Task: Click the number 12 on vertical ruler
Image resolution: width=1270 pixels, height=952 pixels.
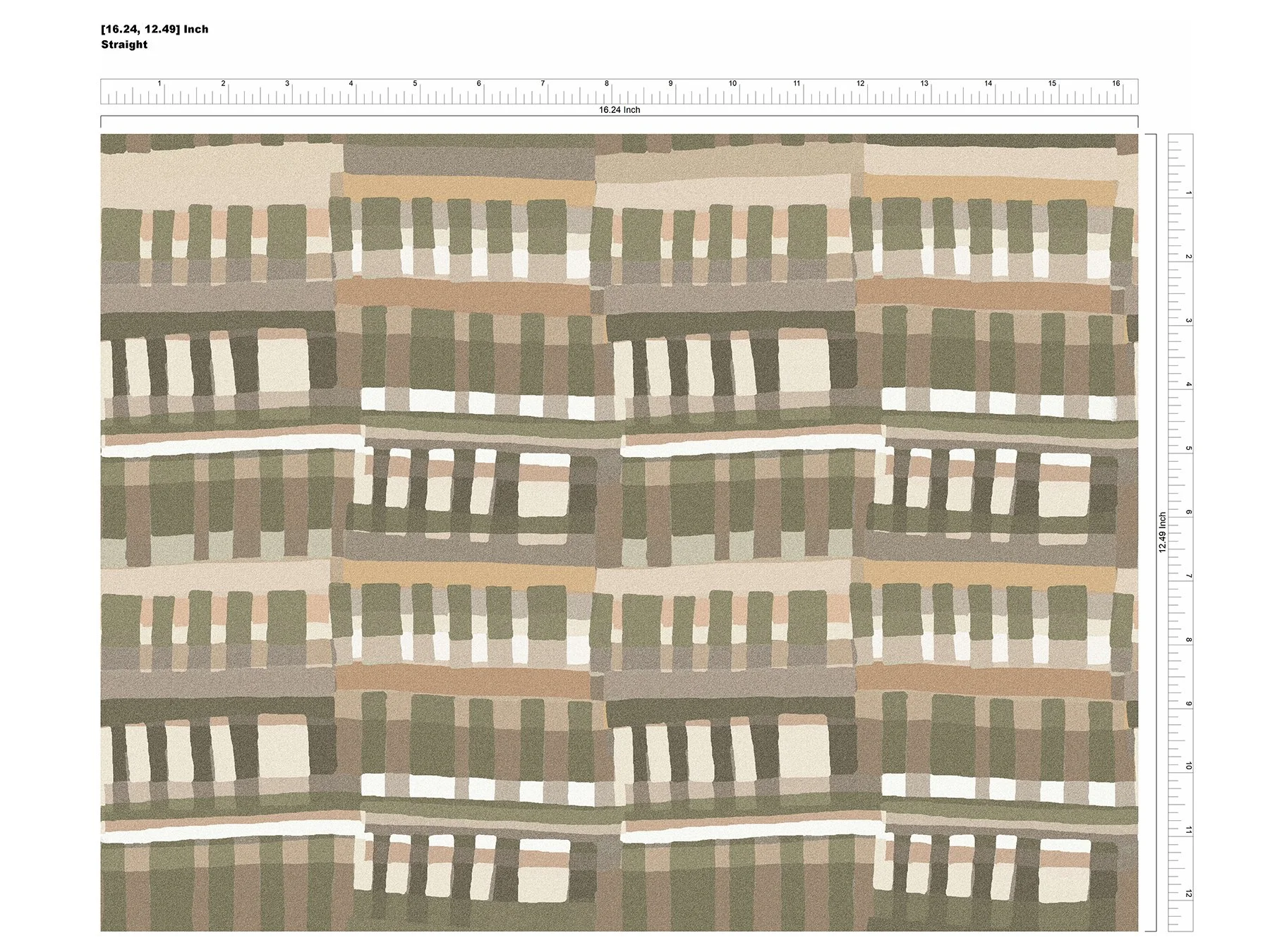Action: tap(1189, 893)
